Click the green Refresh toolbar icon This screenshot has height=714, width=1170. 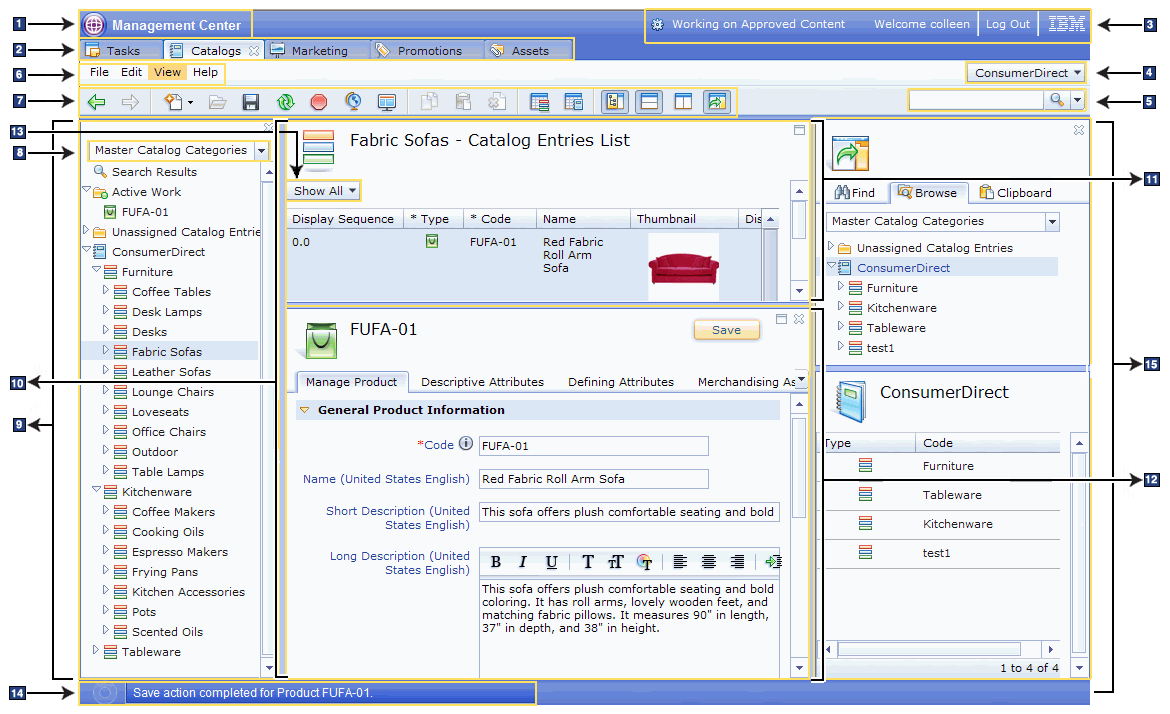[x=285, y=101]
